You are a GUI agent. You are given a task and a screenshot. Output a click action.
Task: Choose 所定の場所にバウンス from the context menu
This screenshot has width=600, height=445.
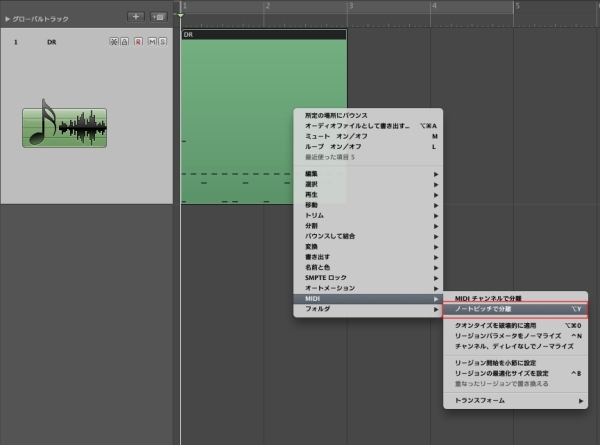click(368, 115)
